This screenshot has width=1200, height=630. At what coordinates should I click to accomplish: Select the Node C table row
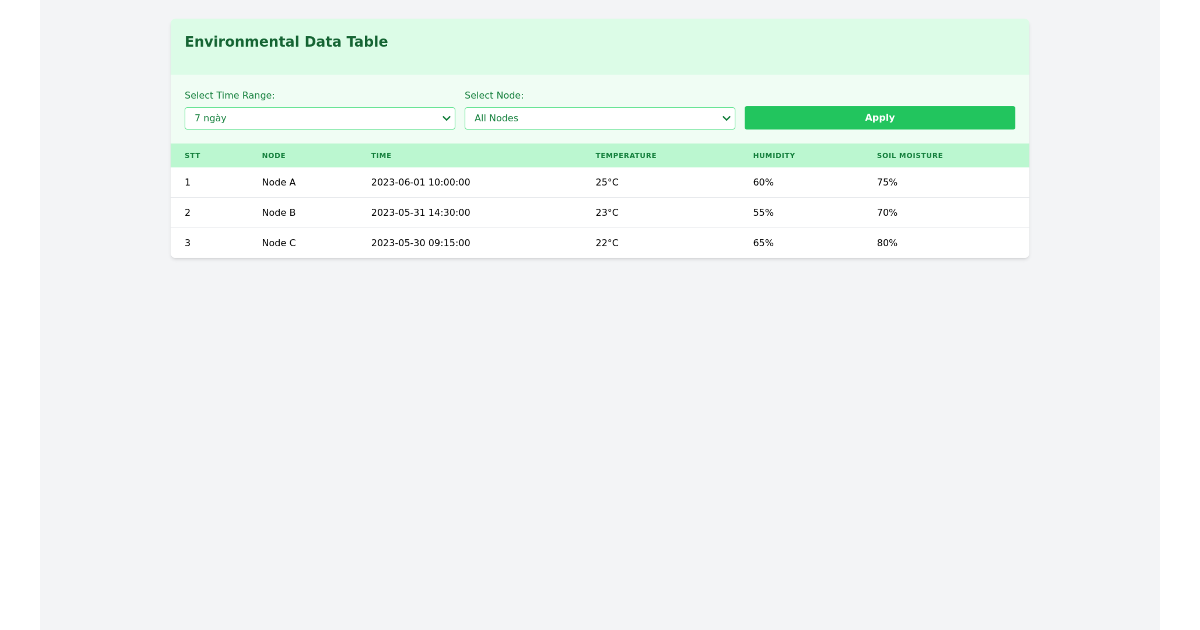600,242
